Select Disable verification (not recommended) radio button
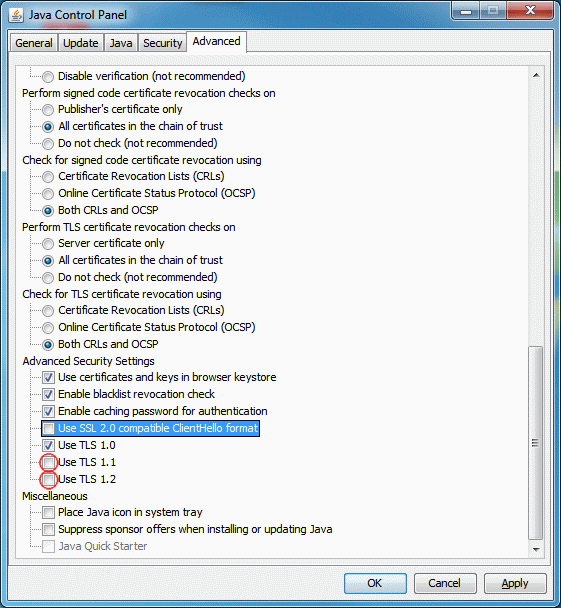Screen dimensions: 561x608 coord(48,76)
